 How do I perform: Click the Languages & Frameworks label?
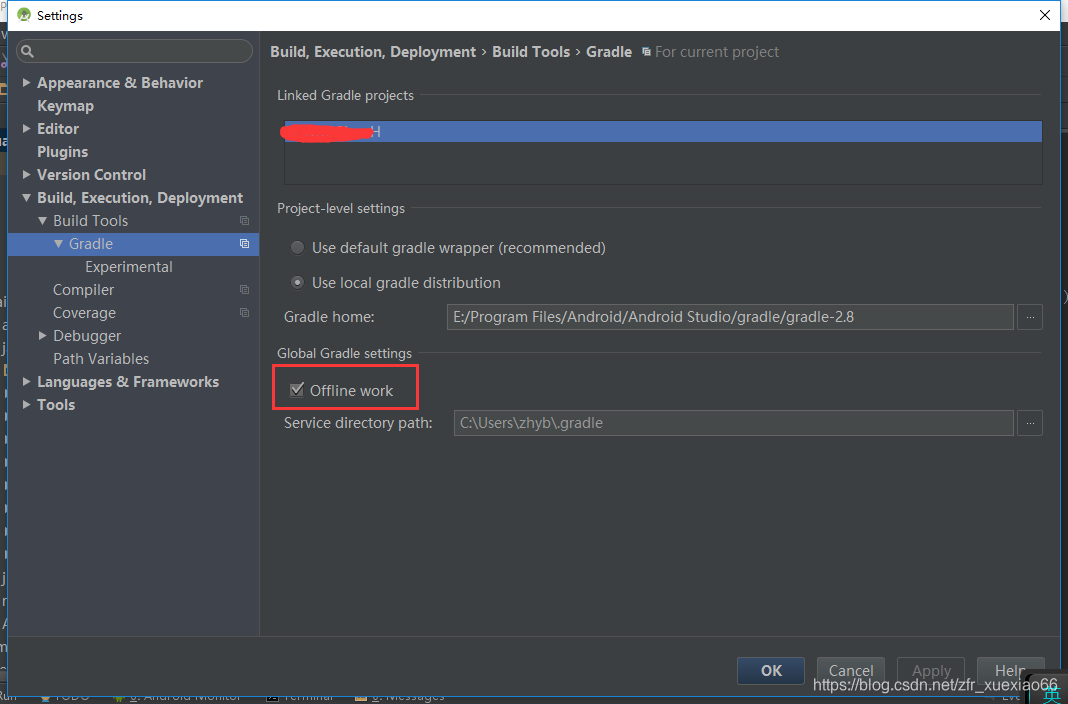(128, 382)
